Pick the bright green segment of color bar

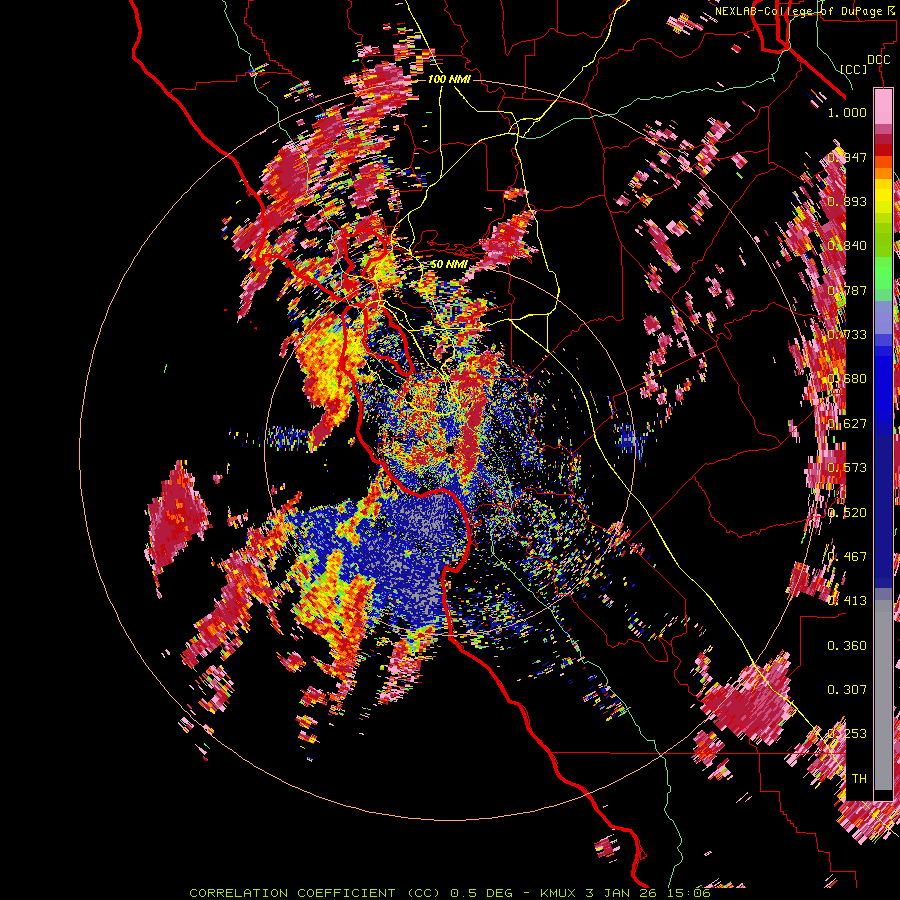click(x=883, y=273)
